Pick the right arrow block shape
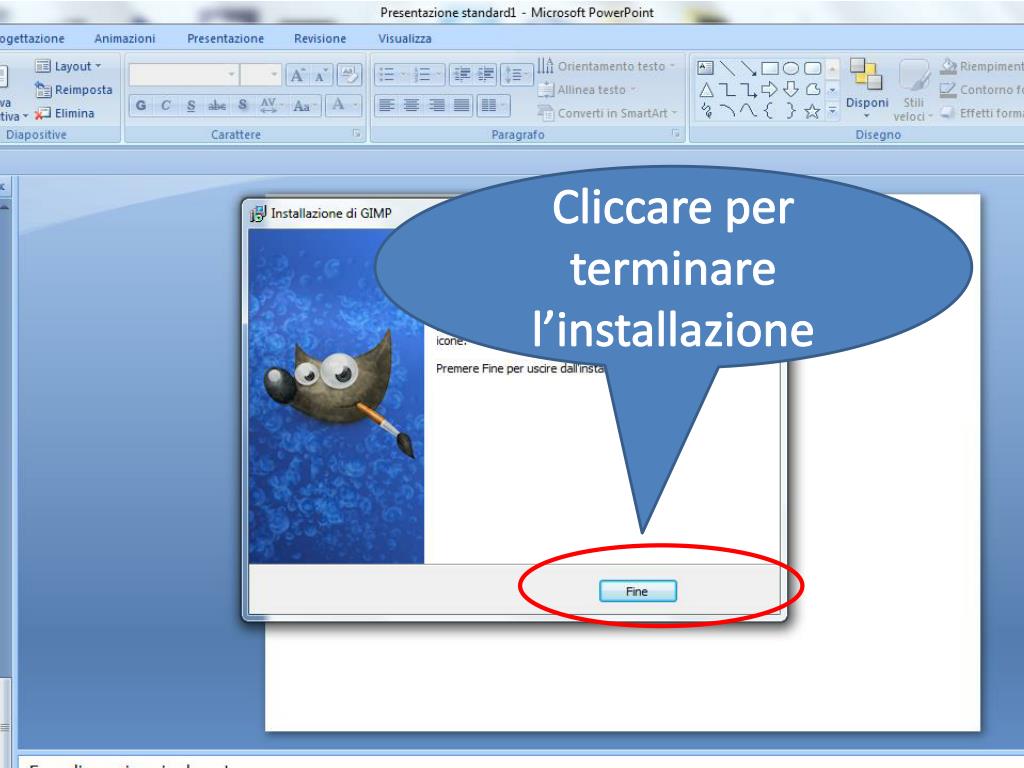The image size is (1024, 768). [770, 89]
